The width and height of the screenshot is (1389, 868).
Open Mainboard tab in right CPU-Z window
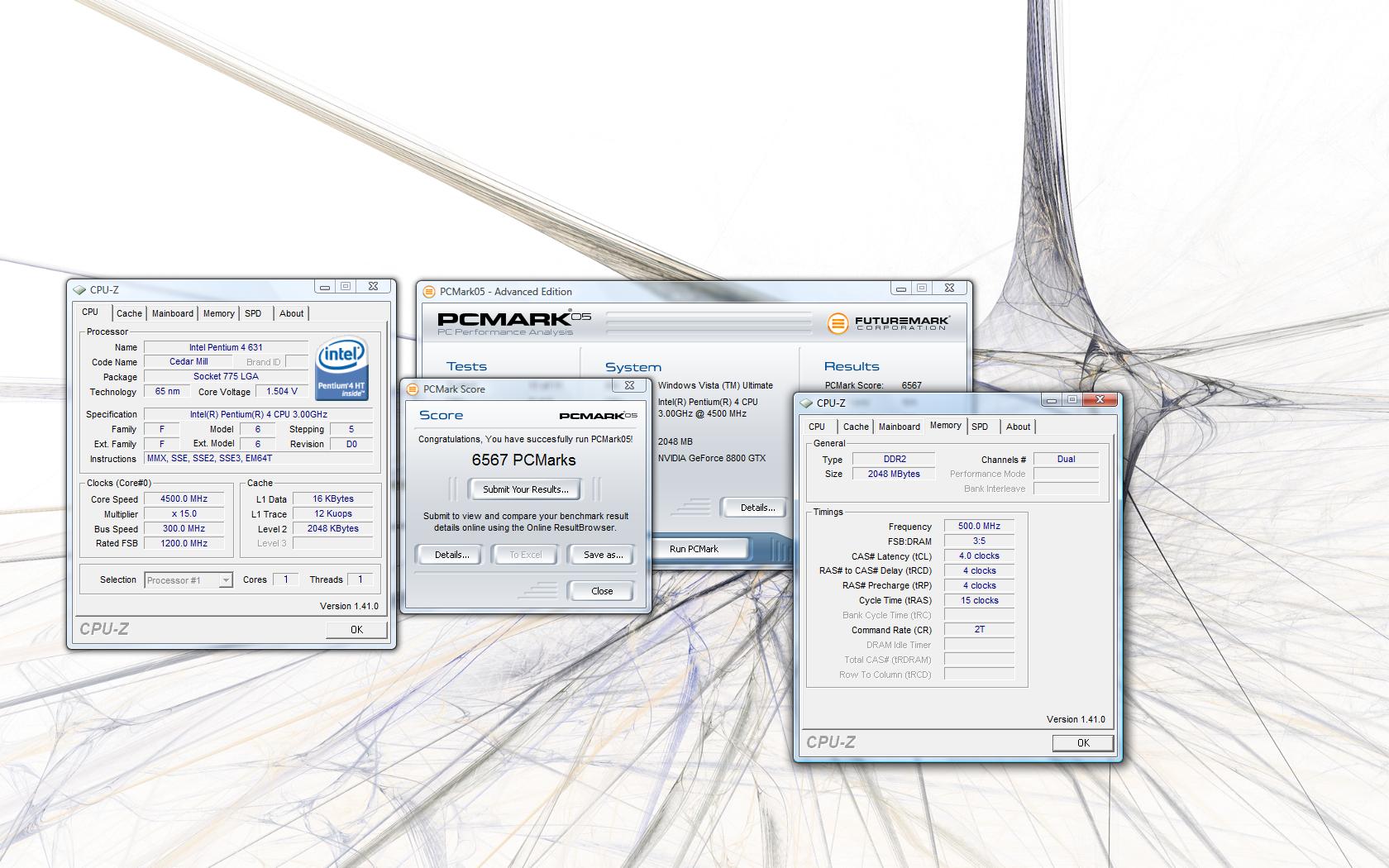[x=900, y=427]
